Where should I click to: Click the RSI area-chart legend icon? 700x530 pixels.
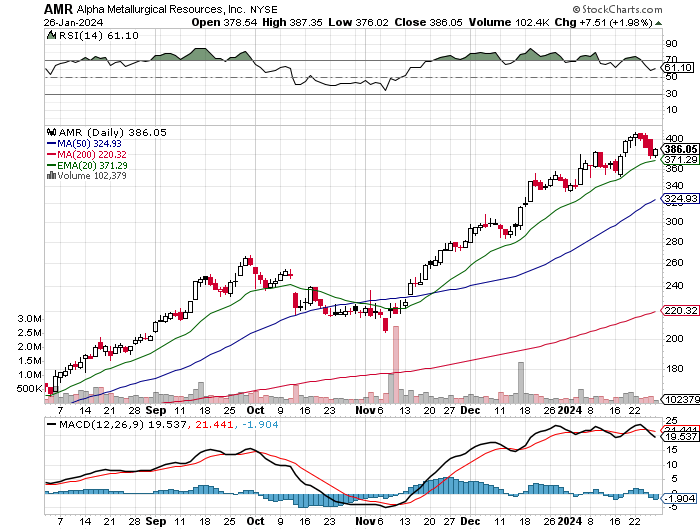(51, 35)
